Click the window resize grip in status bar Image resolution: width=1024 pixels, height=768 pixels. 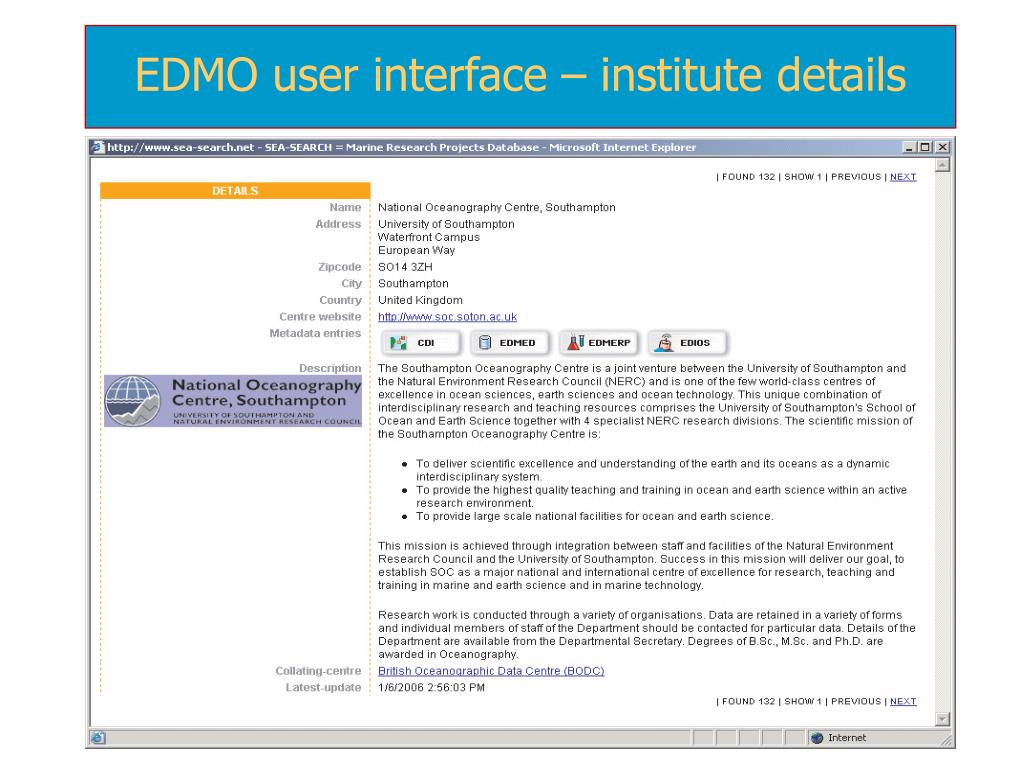point(946,739)
